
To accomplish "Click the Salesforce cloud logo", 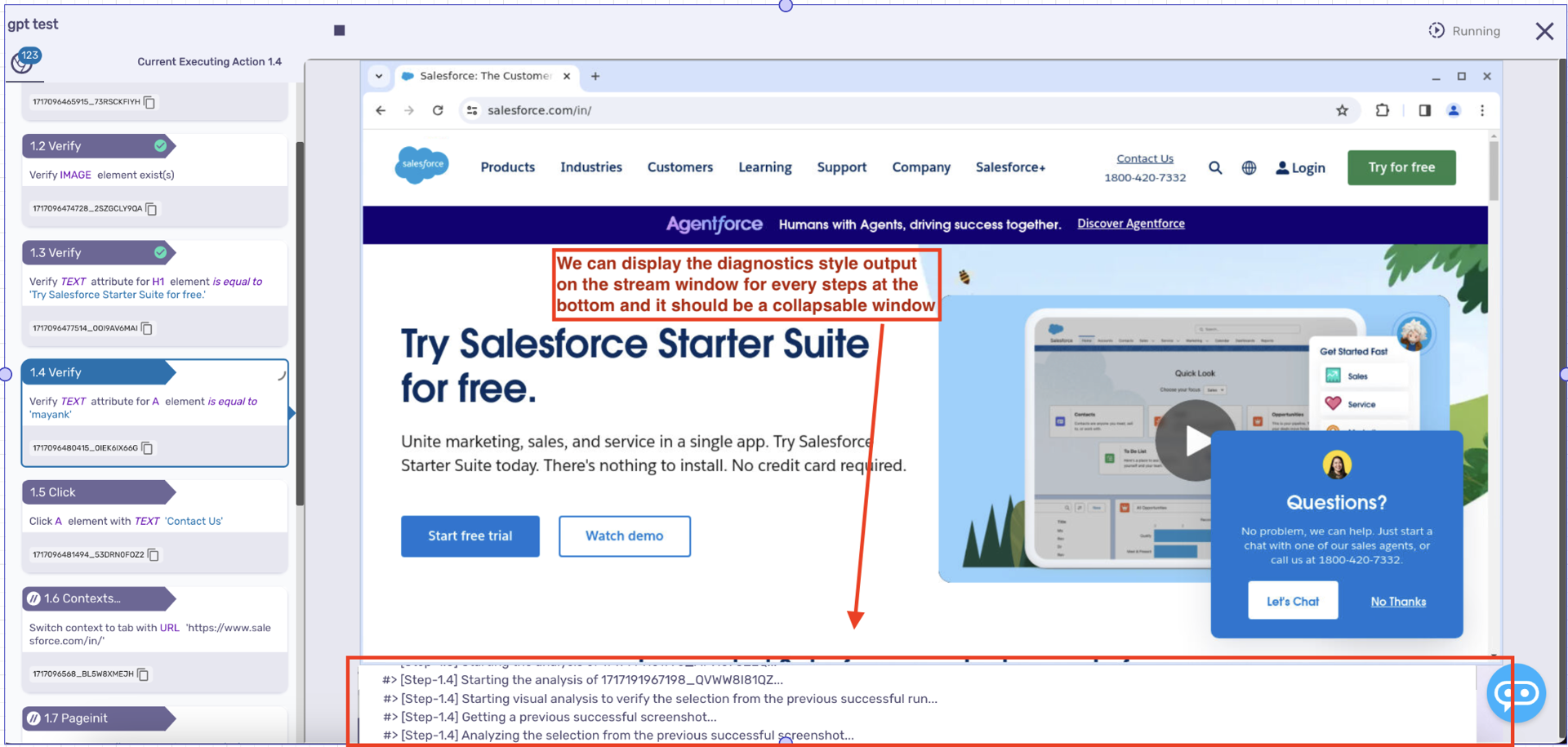I will [x=422, y=165].
